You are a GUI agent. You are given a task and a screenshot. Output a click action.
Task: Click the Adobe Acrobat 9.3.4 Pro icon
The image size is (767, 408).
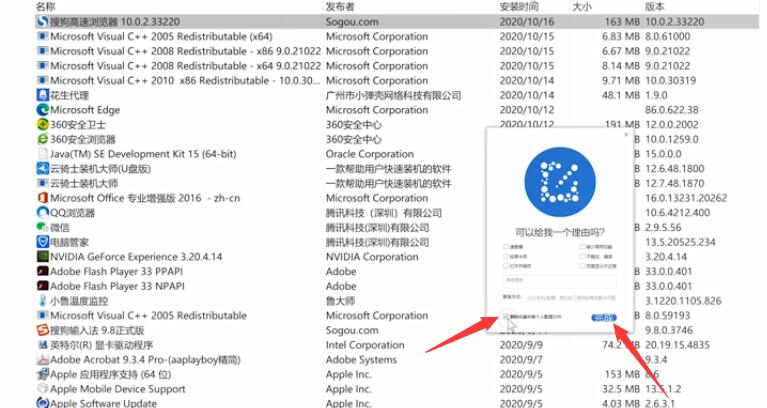tap(43, 360)
